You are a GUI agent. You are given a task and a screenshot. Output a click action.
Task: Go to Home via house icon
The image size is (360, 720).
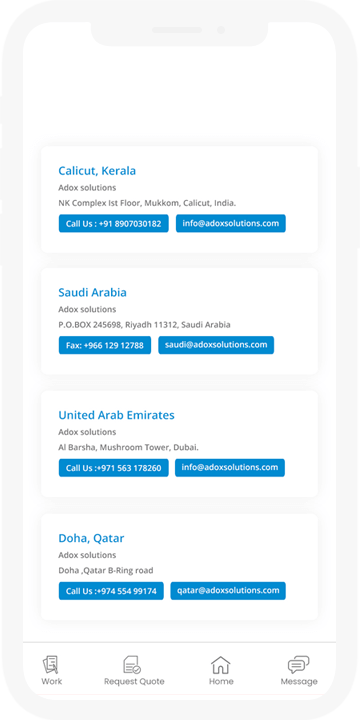click(x=220, y=664)
